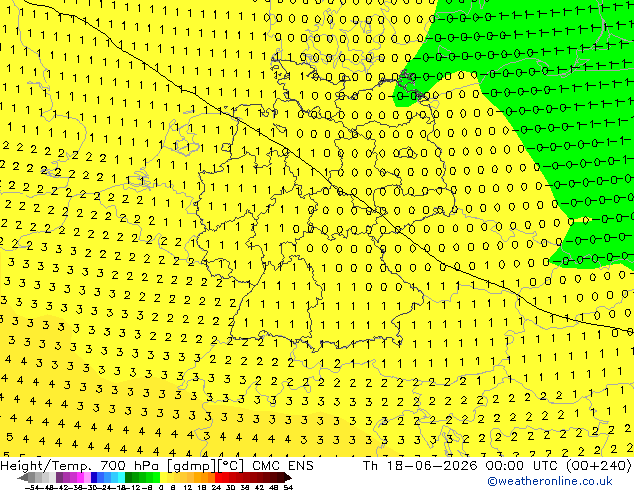634x490 pixels.
Task: Pick the bright yellow swatch in the legend
Action: tap(163, 478)
